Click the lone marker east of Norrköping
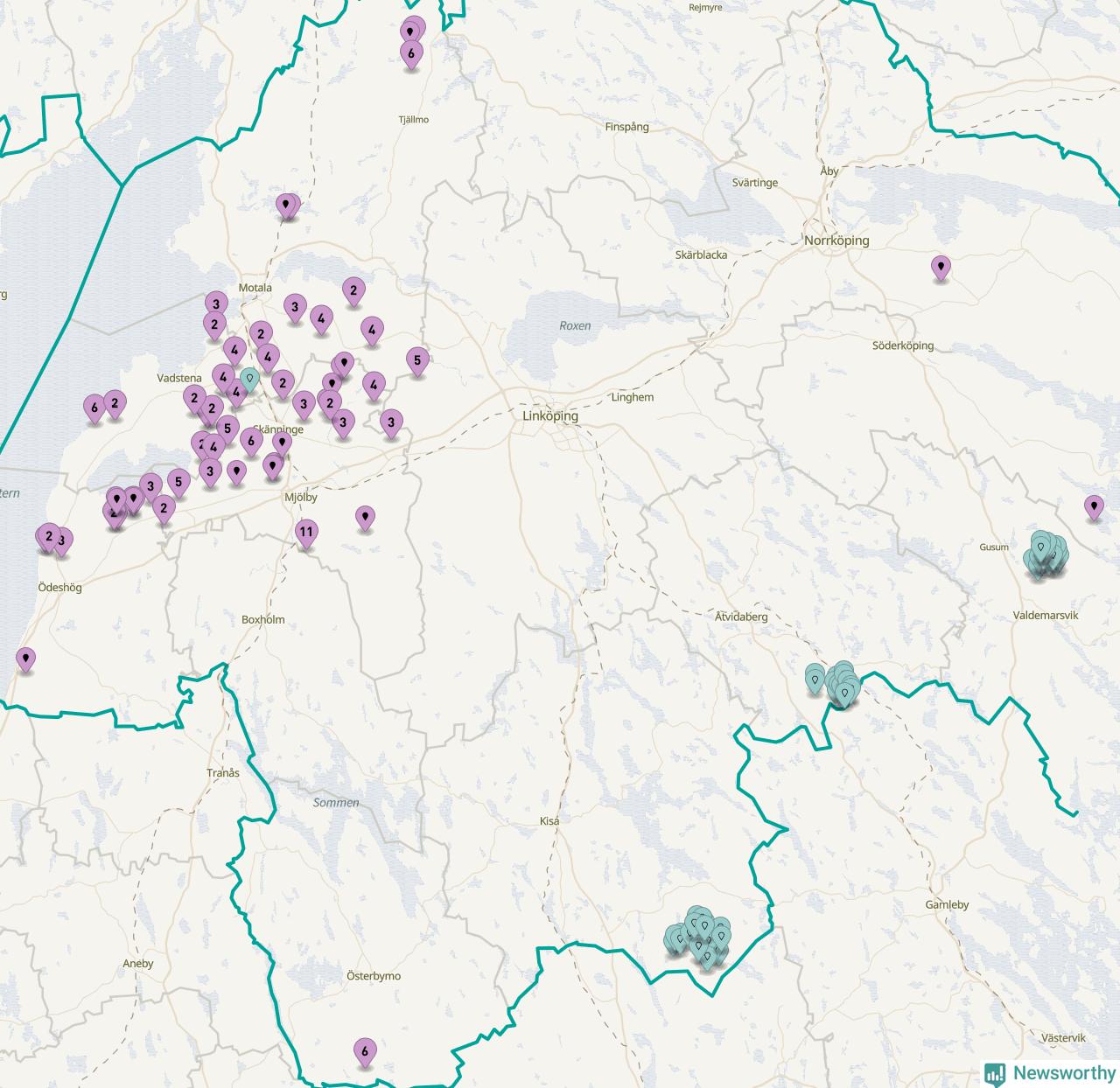This screenshot has height=1088, width=1120. pyautogui.click(x=941, y=268)
